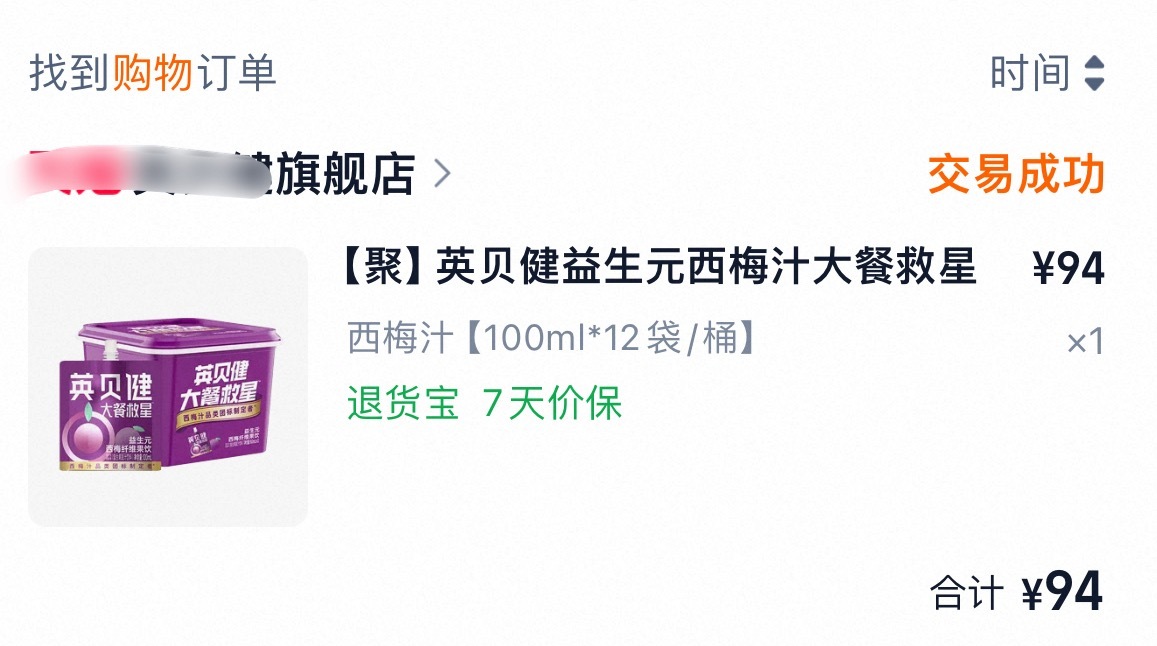This screenshot has height=646, width=1157.
Task: Click the 【聚】 tag in title
Action: 383,267
